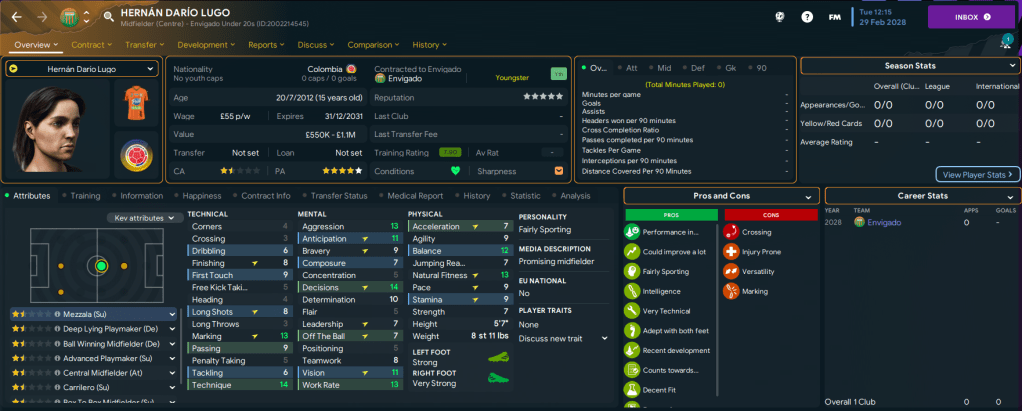1022x411 pixels.
Task: Open the search magnifier icon
Action: [108, 17]
